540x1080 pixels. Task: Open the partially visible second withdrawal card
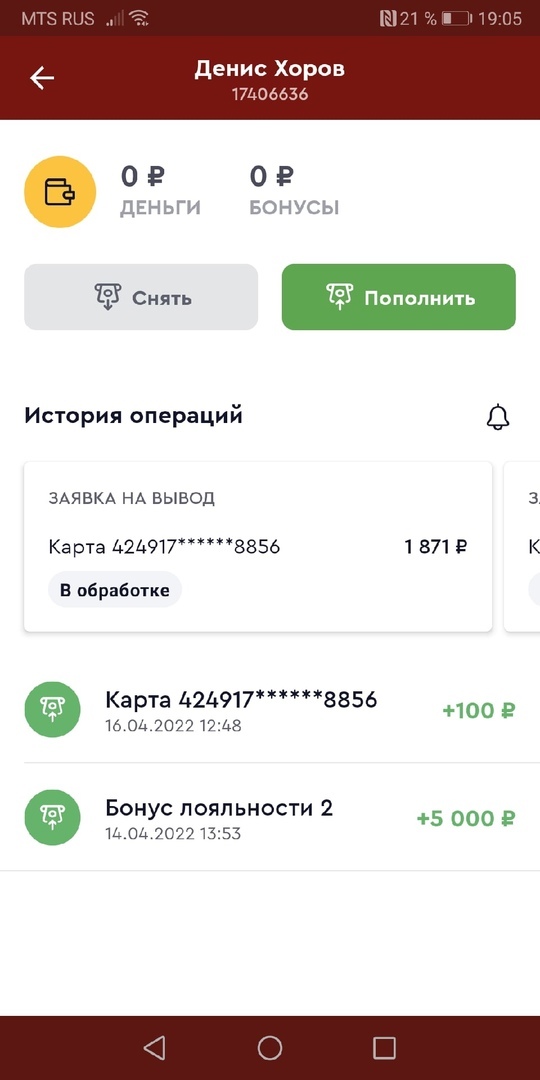point(522,546)
